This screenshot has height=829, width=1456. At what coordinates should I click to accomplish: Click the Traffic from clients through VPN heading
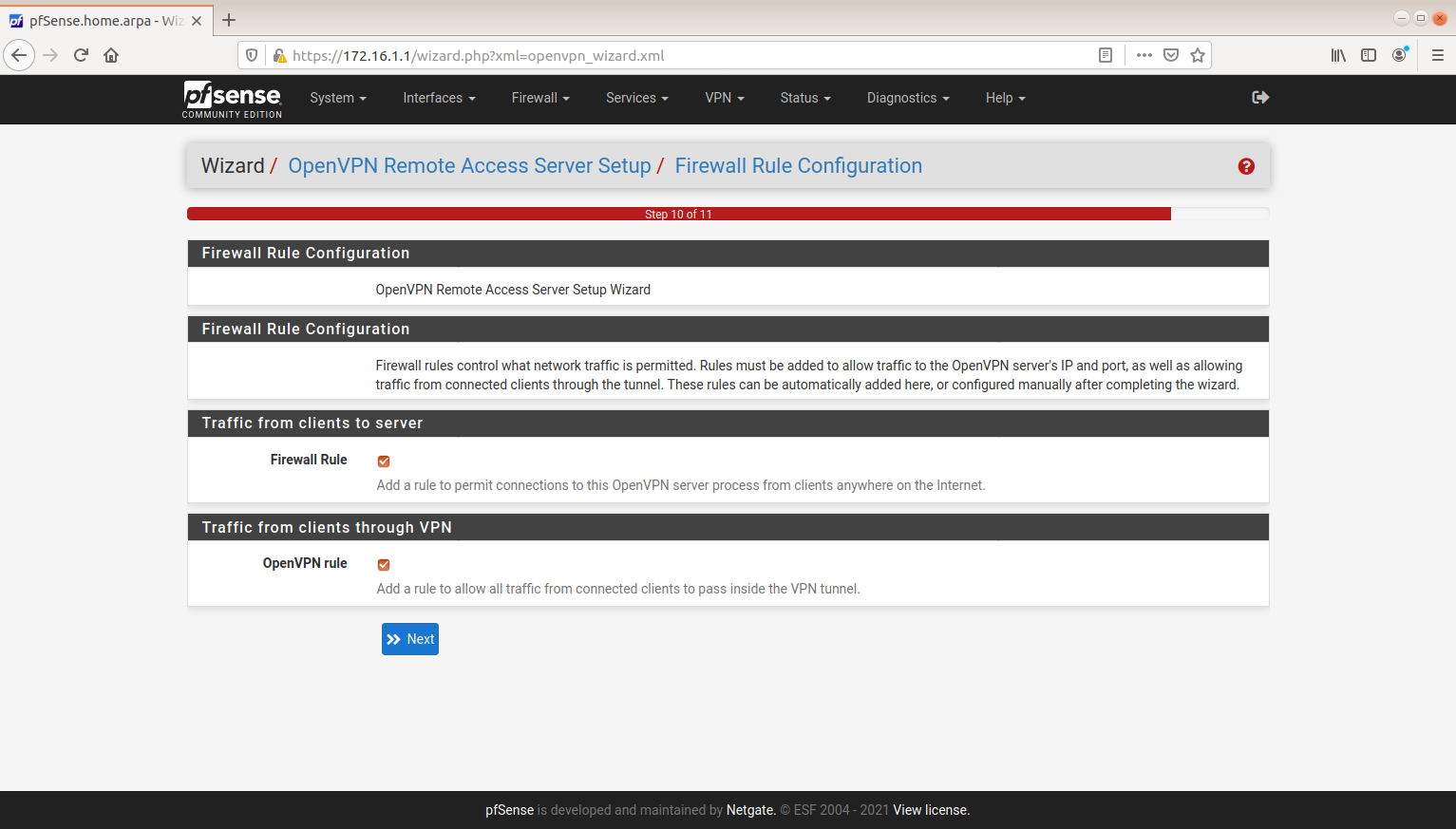point(327,528)
